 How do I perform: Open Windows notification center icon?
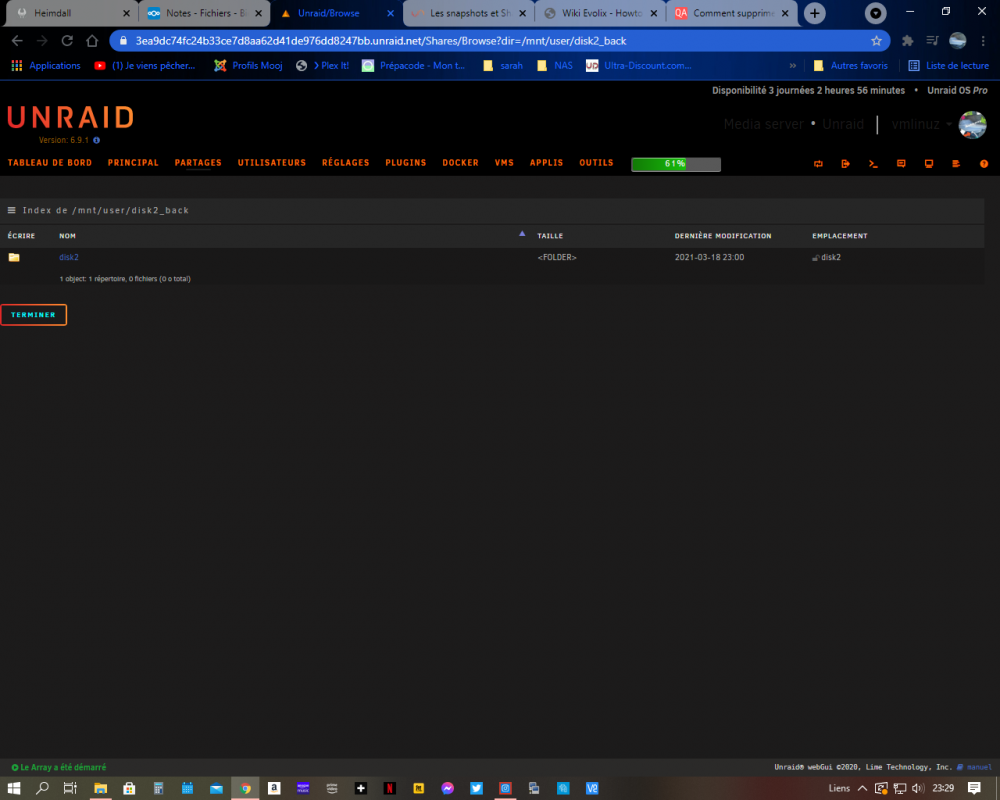[x=974, y=789]
